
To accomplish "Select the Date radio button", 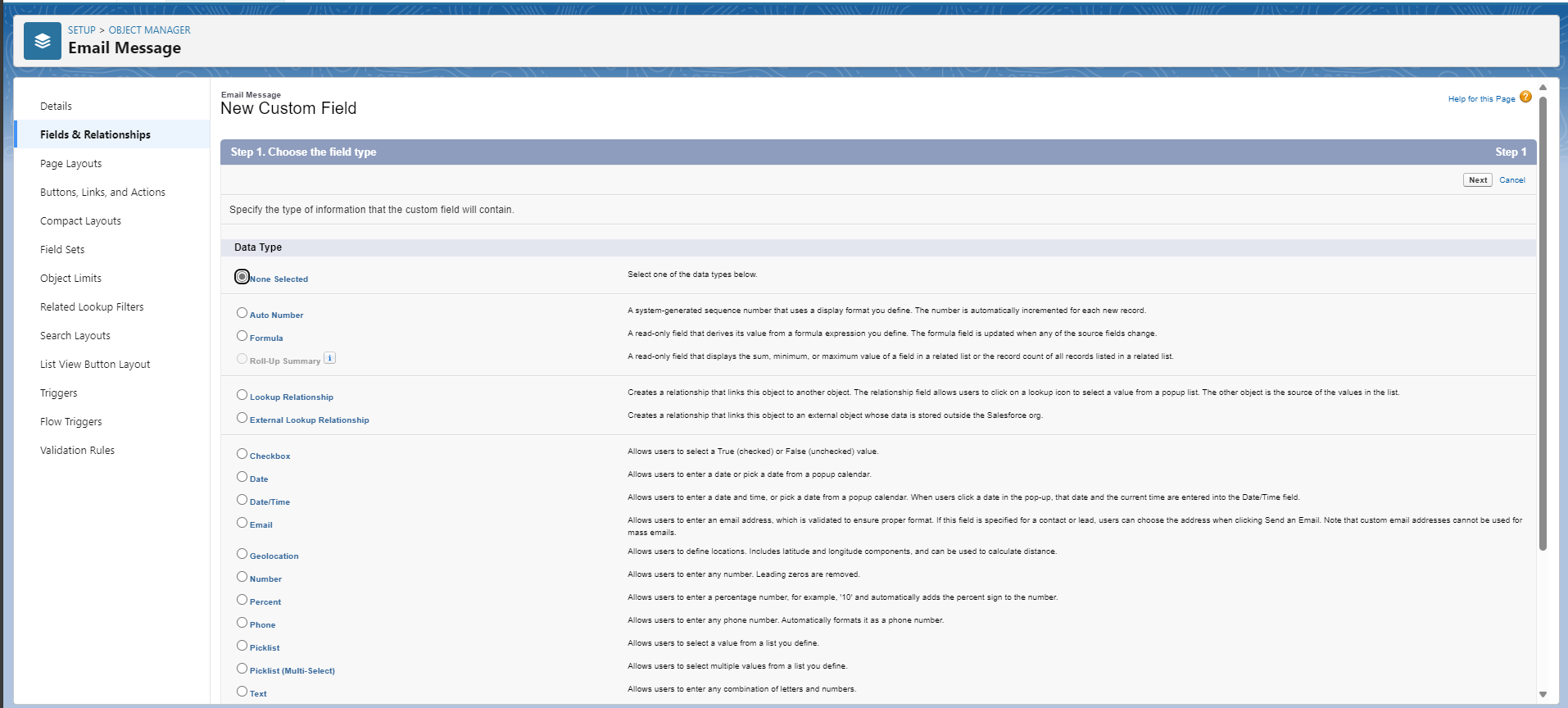I will [242, 477].
